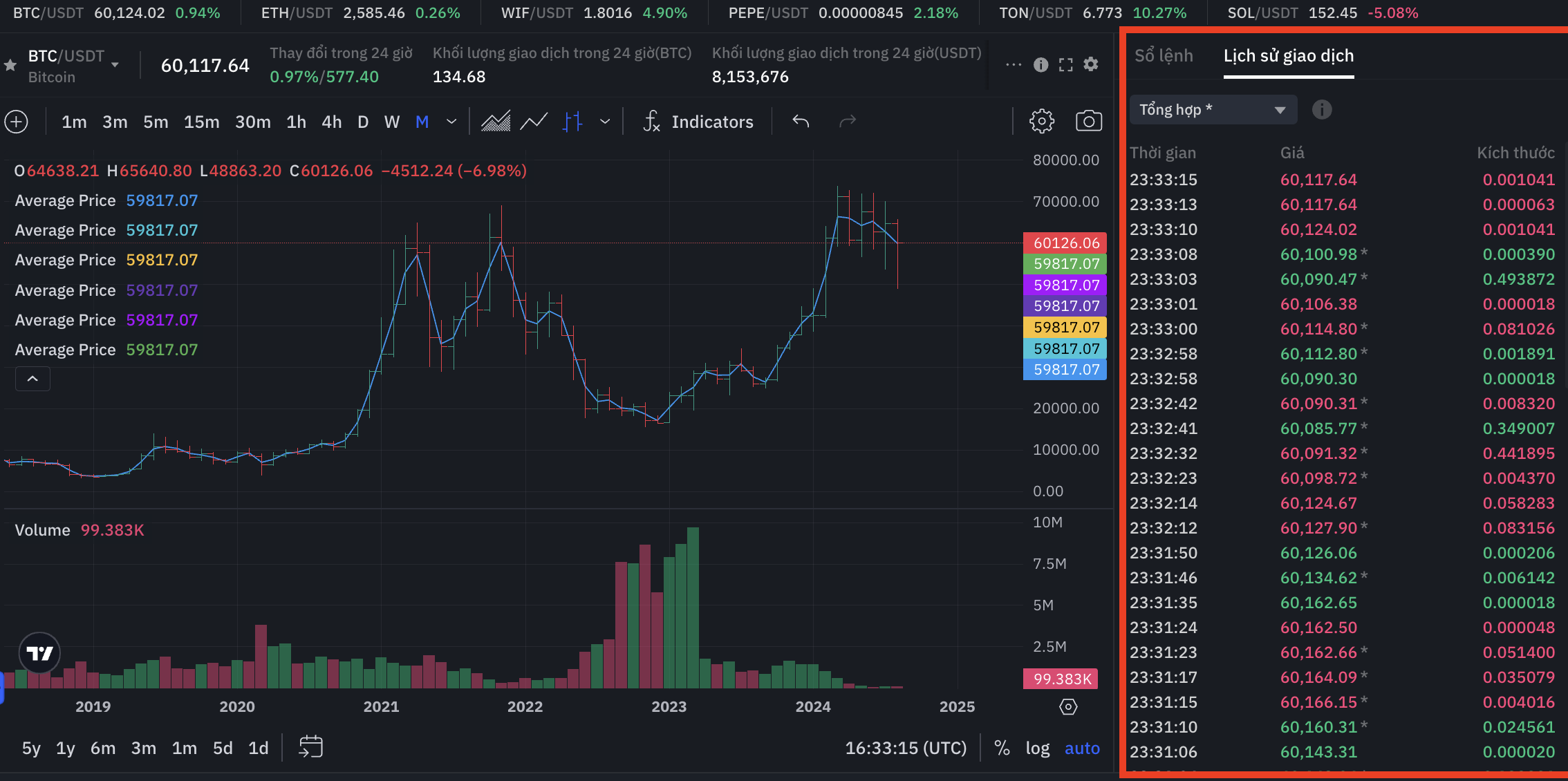Select the line chart style icon
This screenshot has height=781, width=1568.
pos(534,122)
